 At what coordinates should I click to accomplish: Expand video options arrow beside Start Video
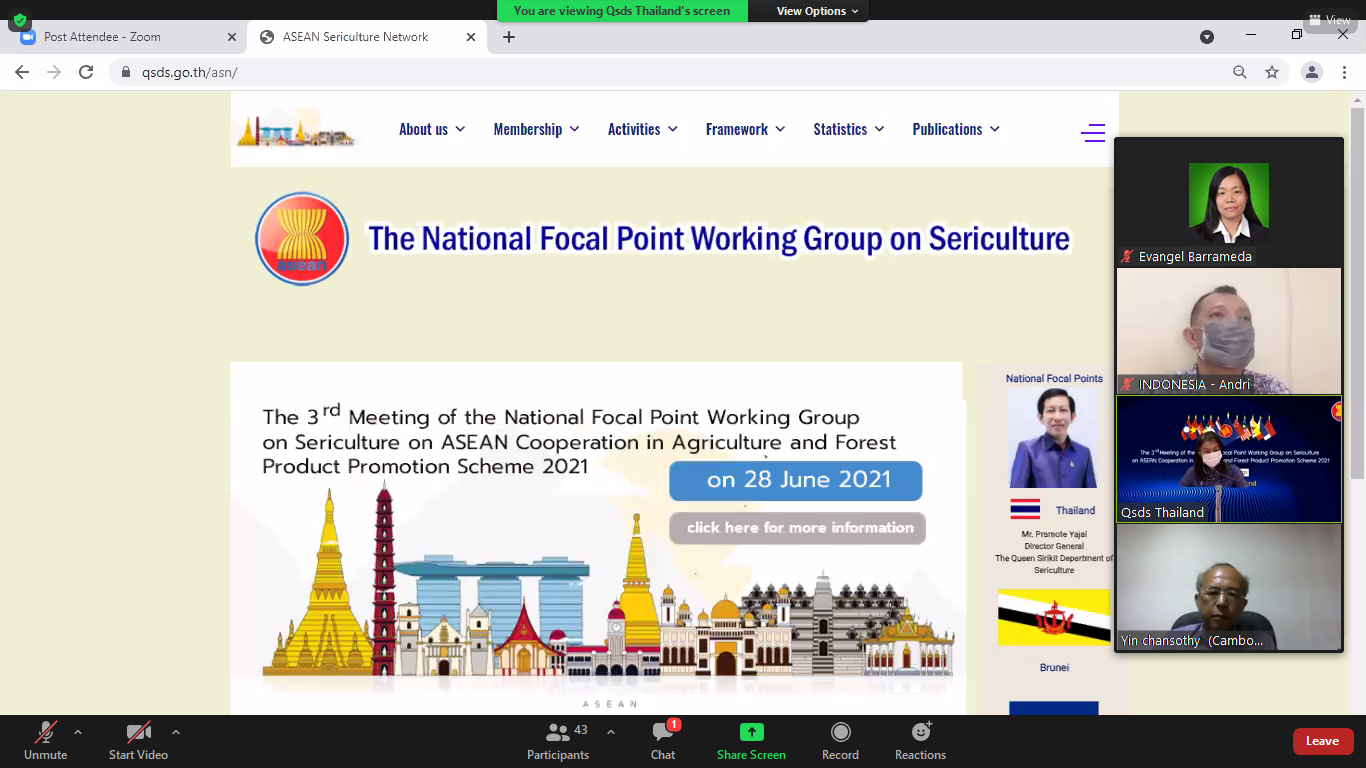176,732
